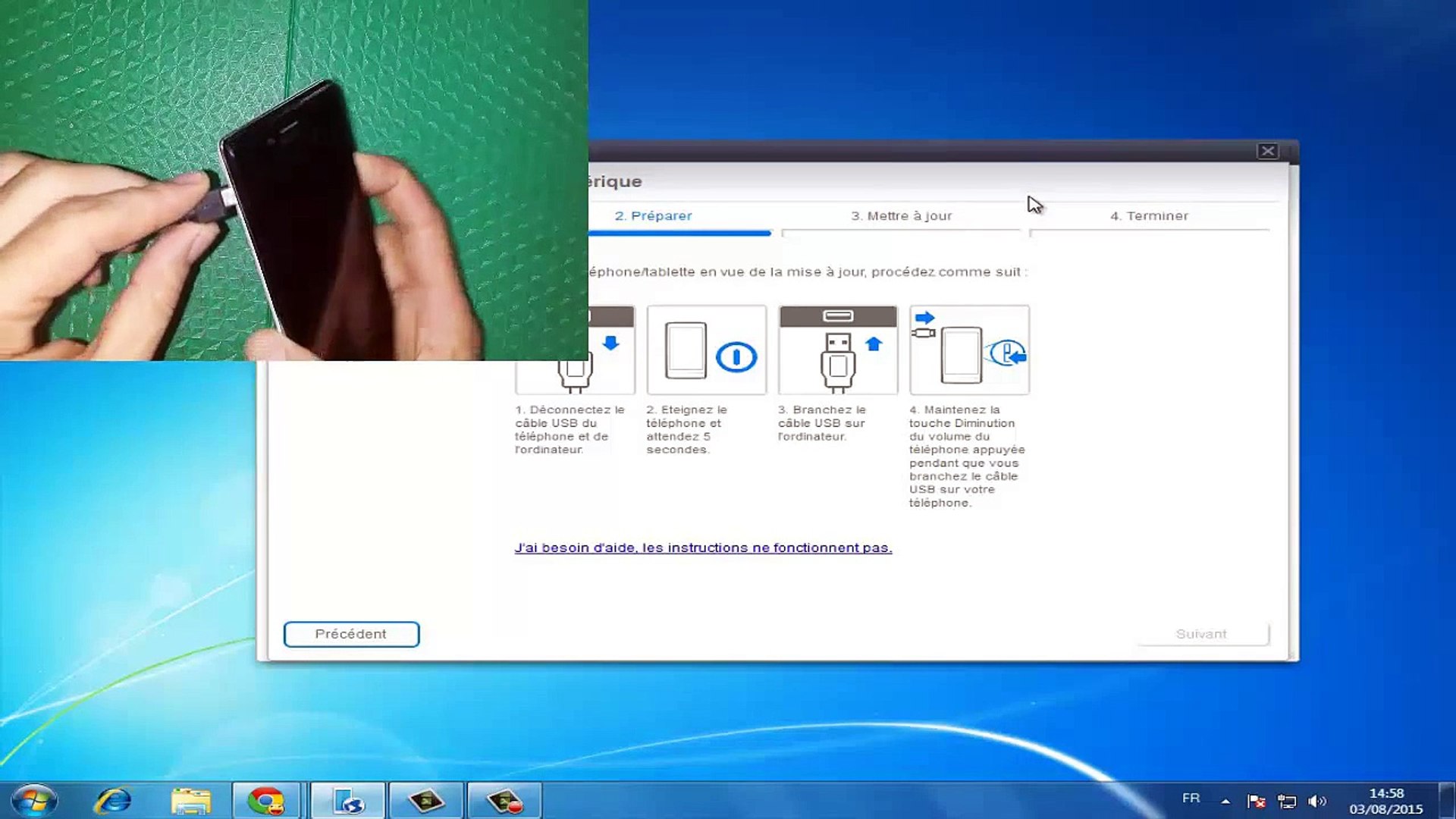Click the Précédent button
1456x819 pixels.
(351, 634)
